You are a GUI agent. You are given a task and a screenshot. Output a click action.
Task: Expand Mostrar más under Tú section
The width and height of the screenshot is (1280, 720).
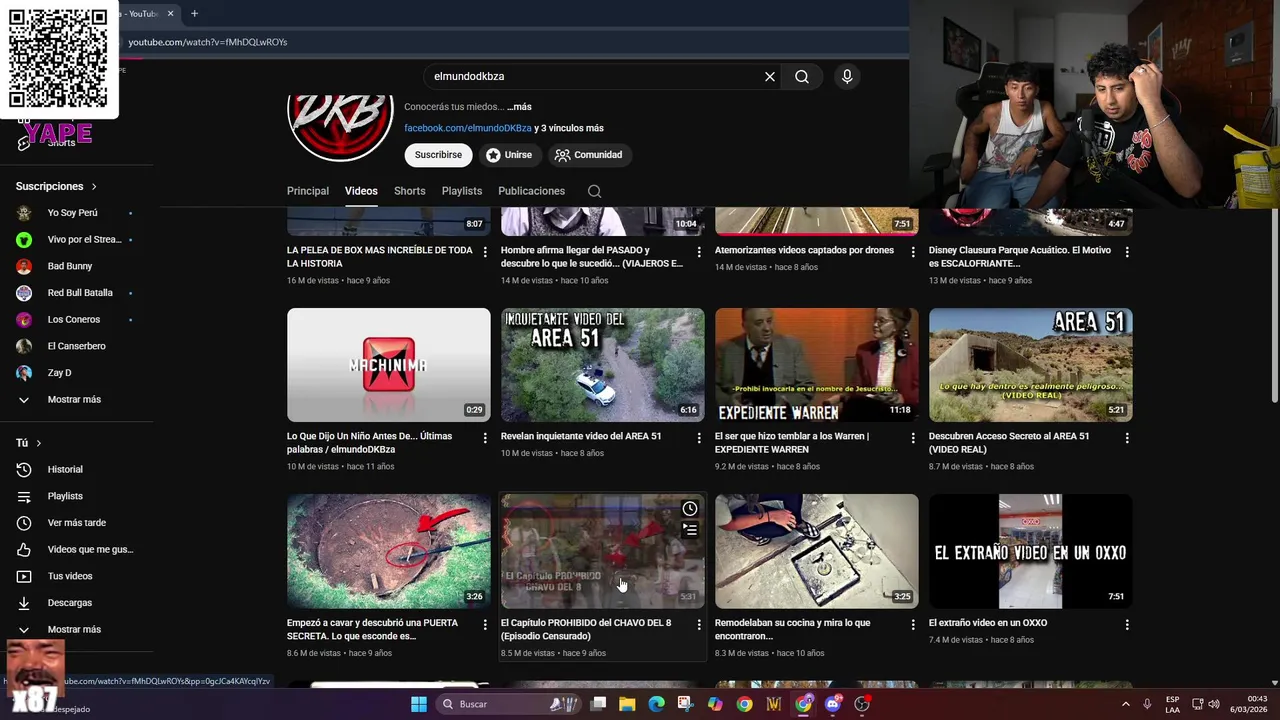75,630
